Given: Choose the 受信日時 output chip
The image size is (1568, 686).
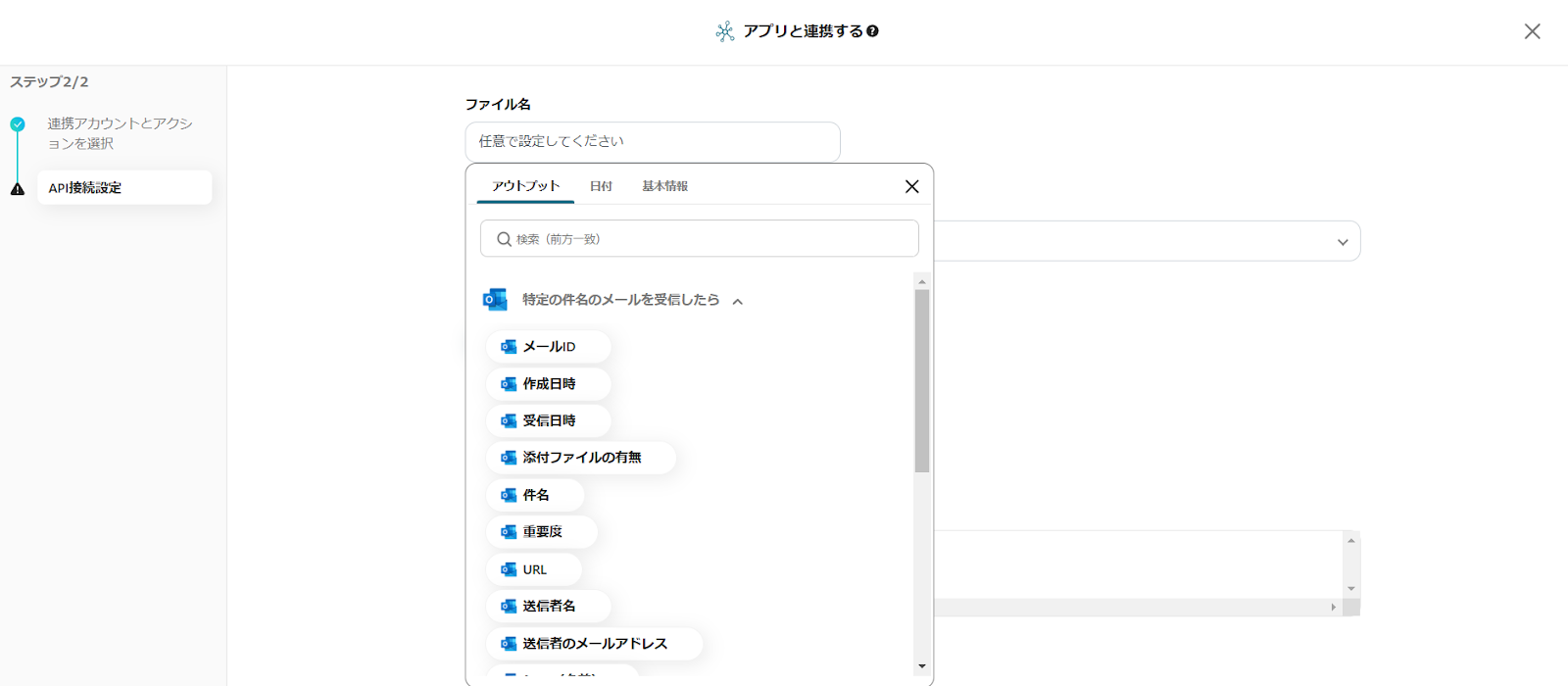Looking at the screenshot, I should click(x=548, y=421).
